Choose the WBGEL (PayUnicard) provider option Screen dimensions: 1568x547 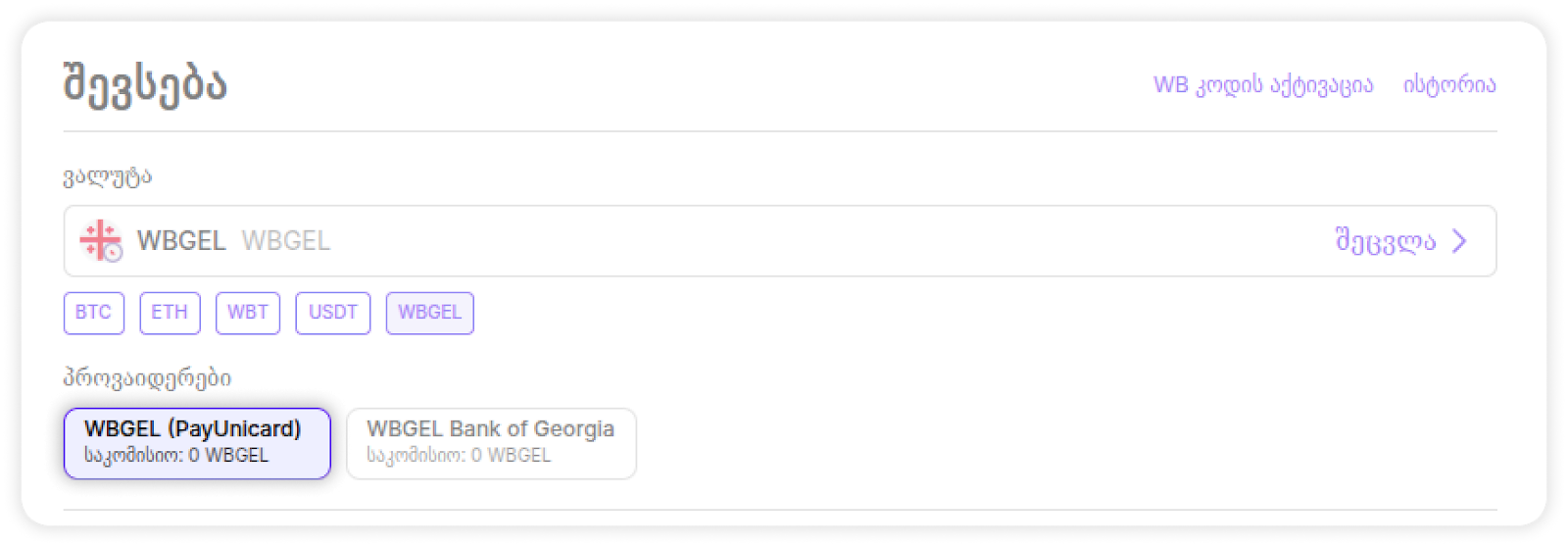coord(197,443)
